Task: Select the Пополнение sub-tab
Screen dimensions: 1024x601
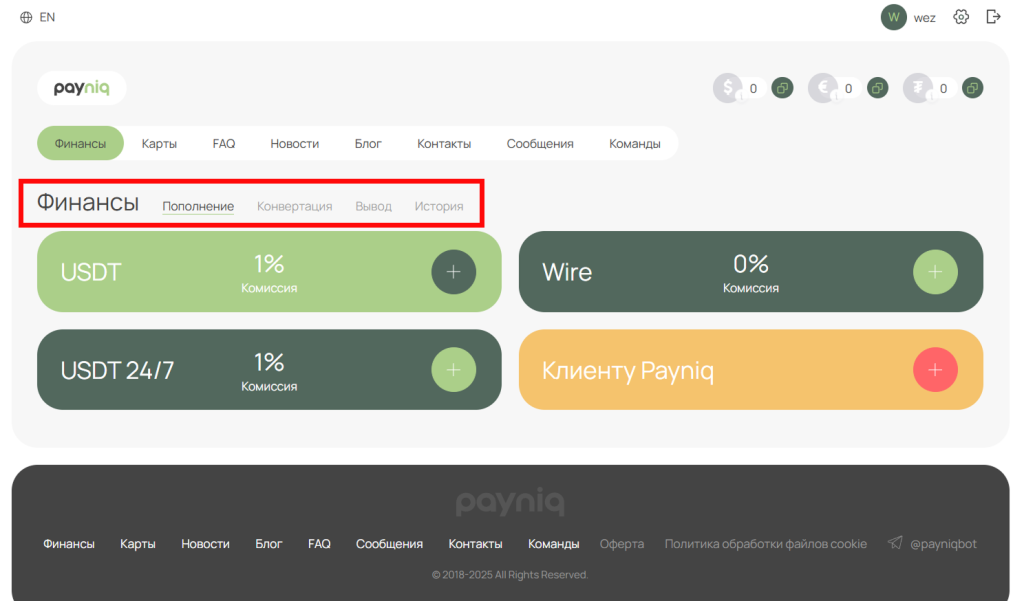Action: pyautogui.click(x=198, y=206)
